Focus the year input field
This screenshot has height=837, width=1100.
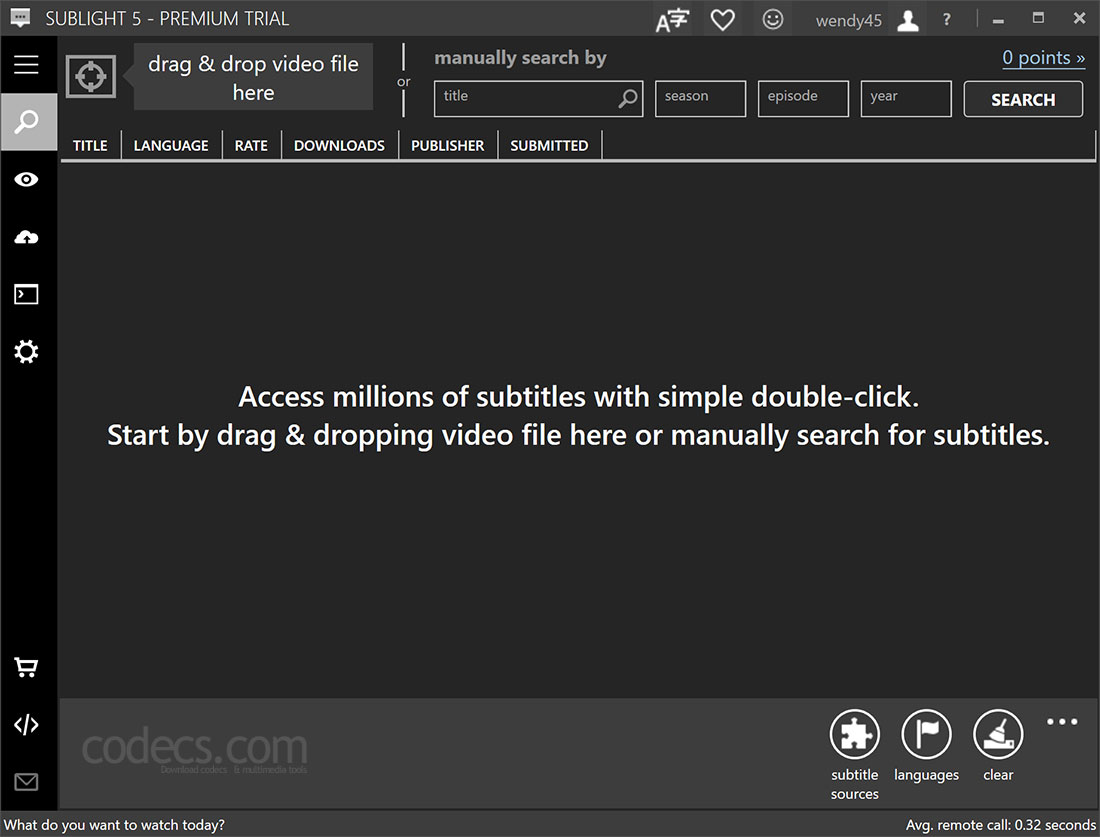pos(906,98)
